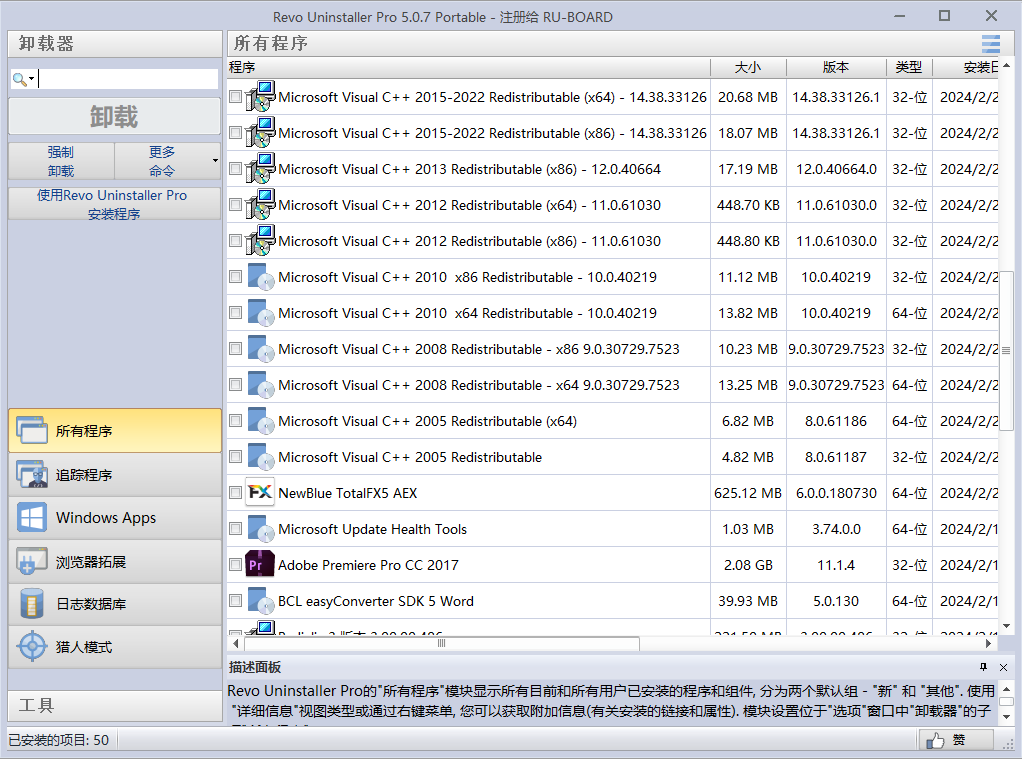Open the 日志数据库 logs database icon
Viewport: 1022px width, 759px height.
point(32,604)
